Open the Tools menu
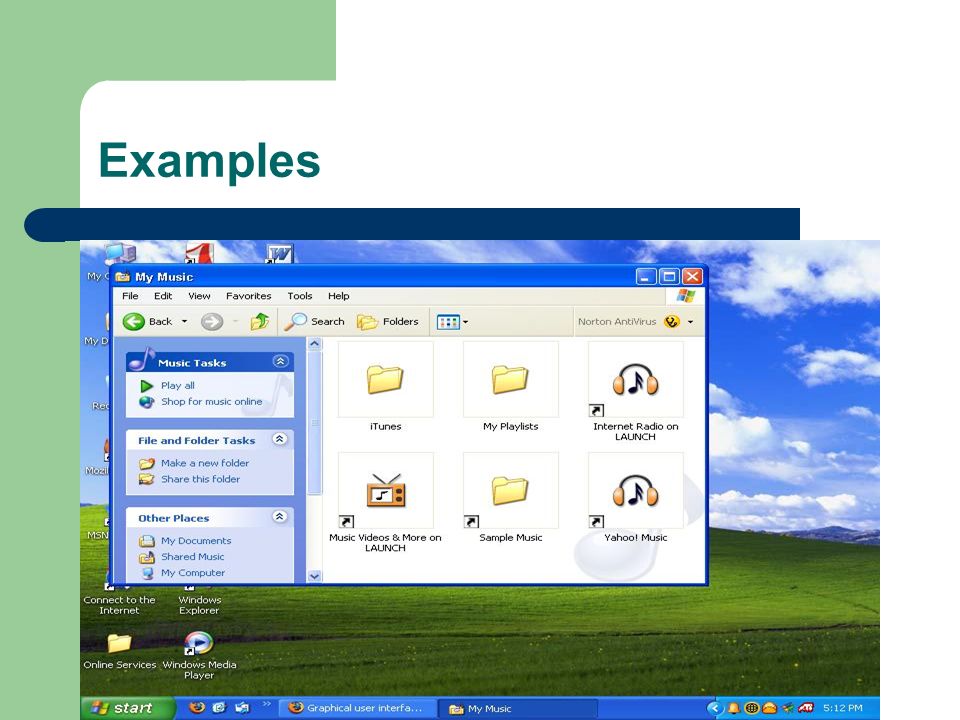The height and width of the screenshot is (720, 960). [300, 296]
